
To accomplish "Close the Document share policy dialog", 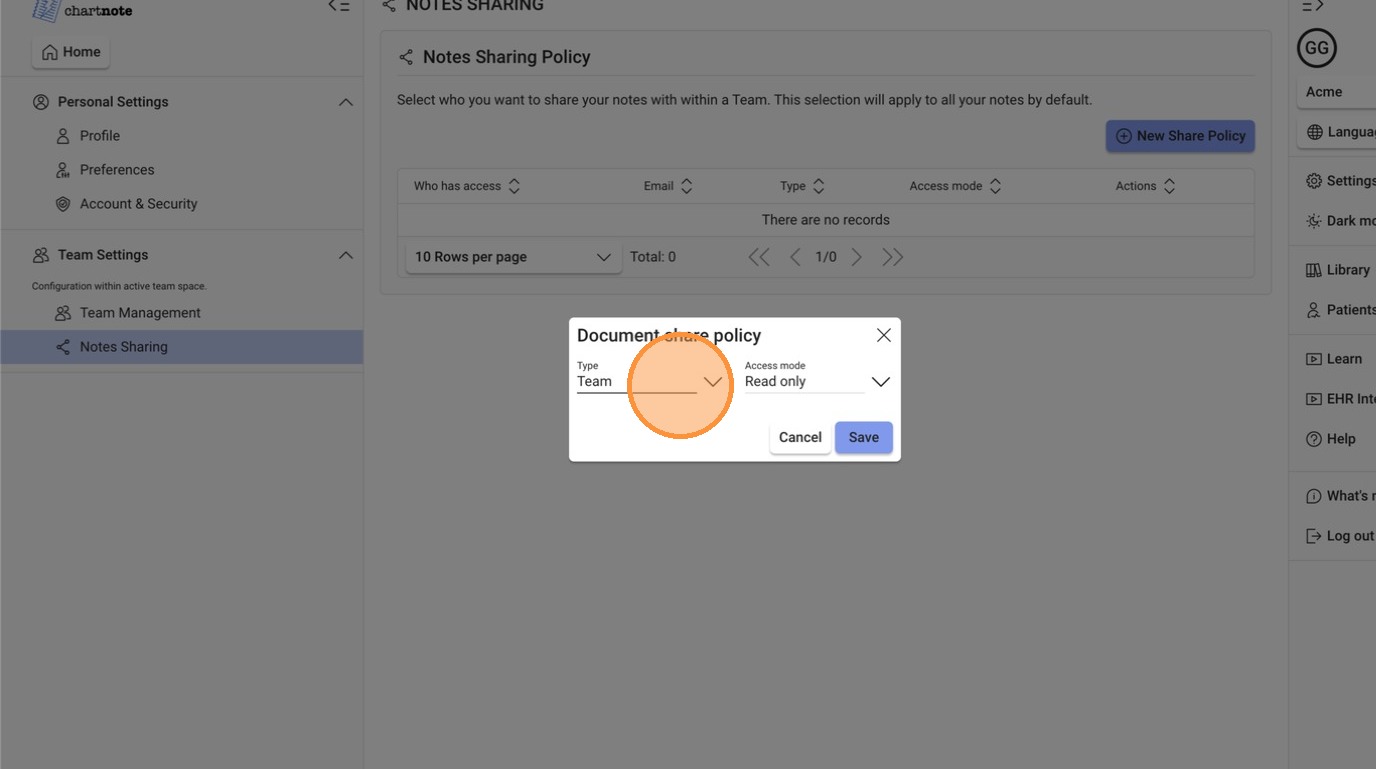I will [x=883, y=336].
